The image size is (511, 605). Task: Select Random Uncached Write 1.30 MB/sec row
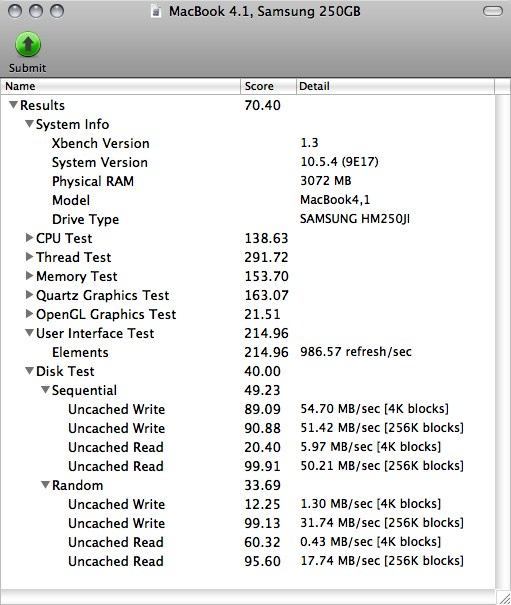coord(248,504)
